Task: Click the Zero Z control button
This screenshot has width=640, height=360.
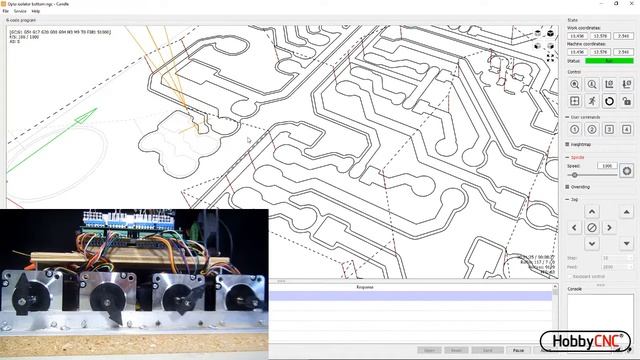Action: 627,84
